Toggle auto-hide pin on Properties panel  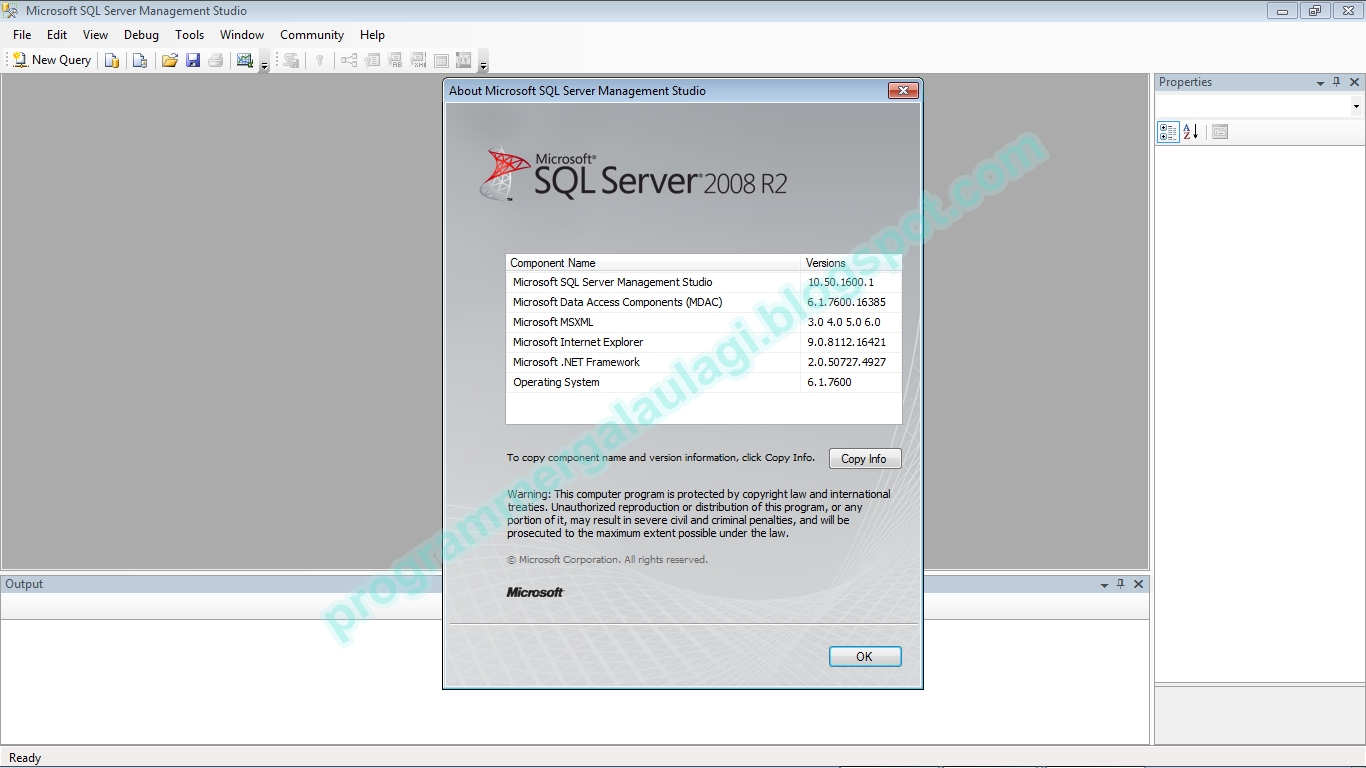coord(1337,83)
